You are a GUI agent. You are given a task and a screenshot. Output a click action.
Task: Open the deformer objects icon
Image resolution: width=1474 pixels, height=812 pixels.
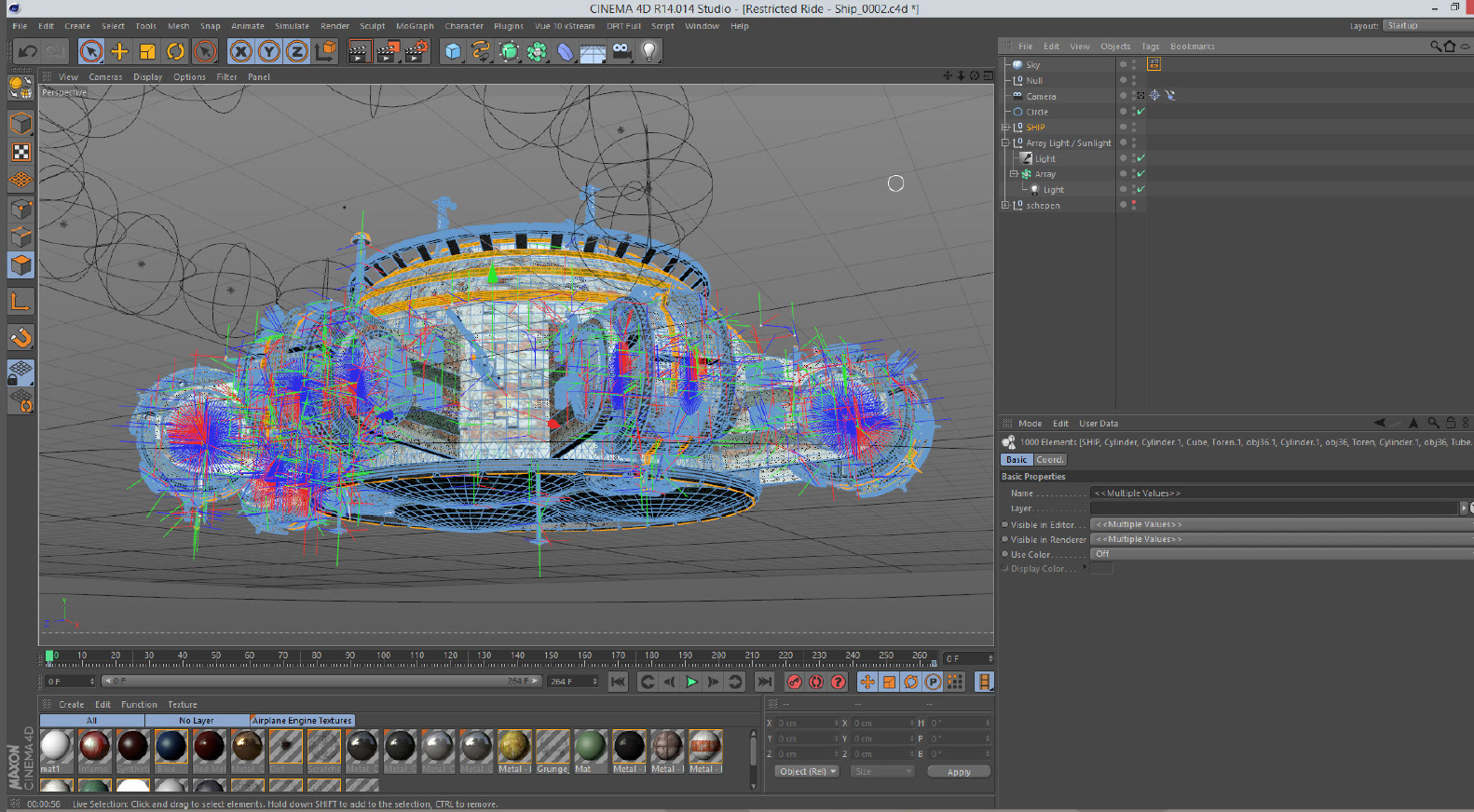[565, 51]
